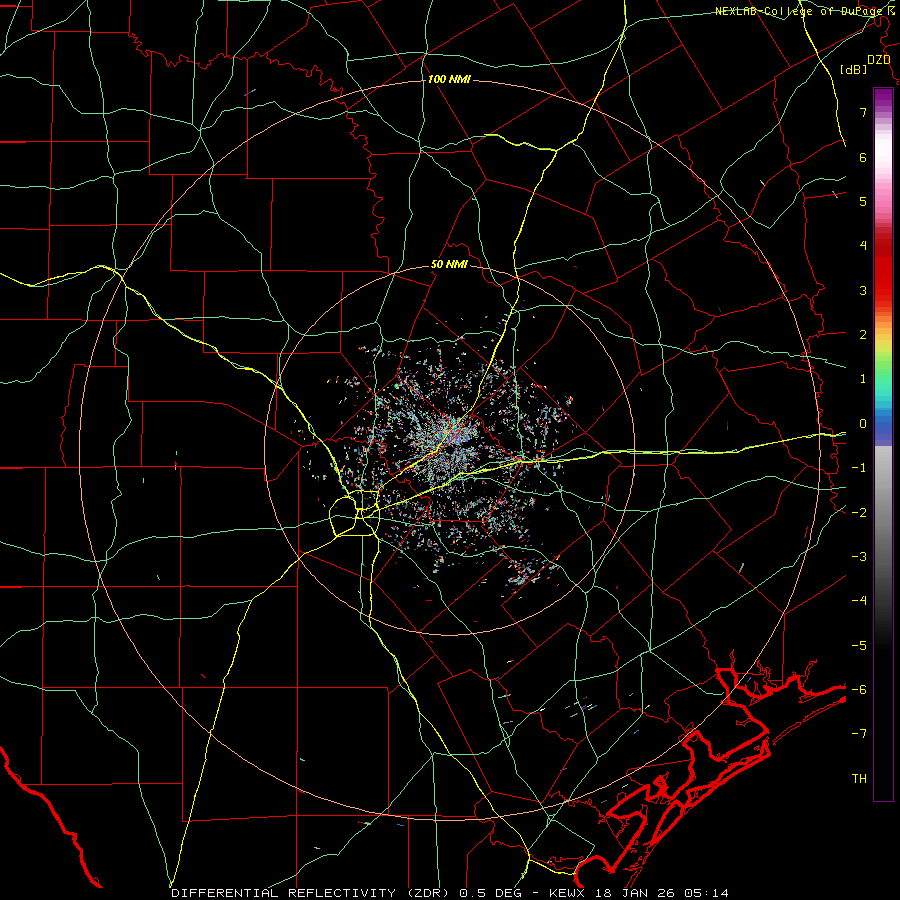
Task: Click the "-5" value on the dB scale
Action: (859, 646)
